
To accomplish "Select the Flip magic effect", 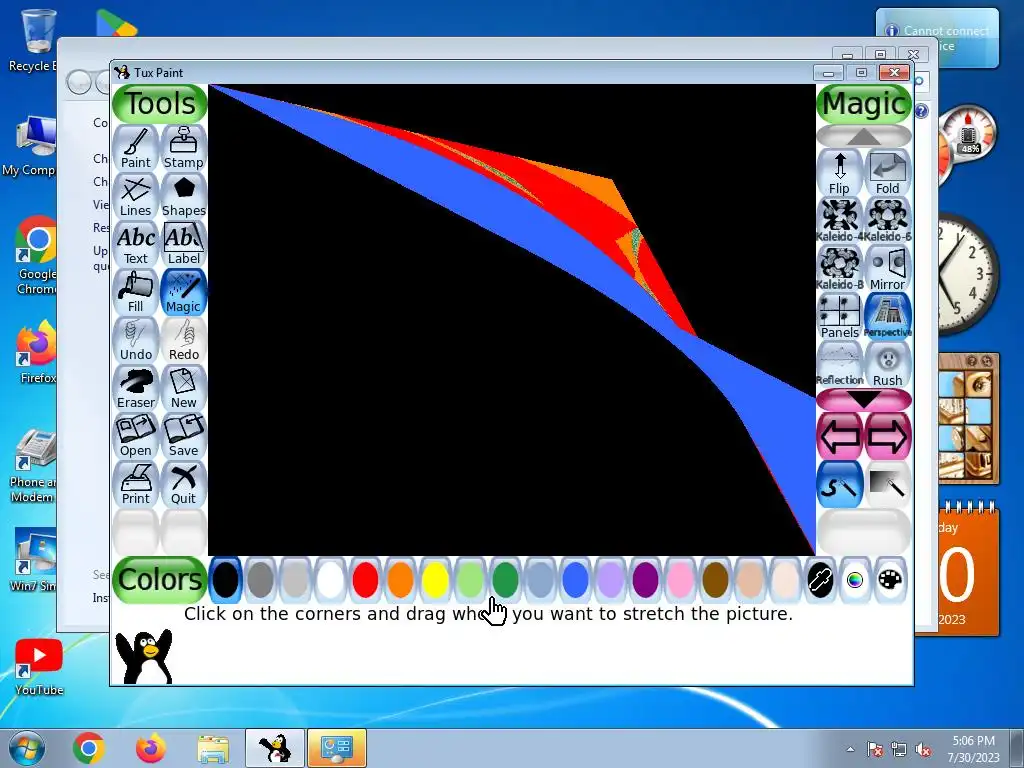I will pos(840,172).
